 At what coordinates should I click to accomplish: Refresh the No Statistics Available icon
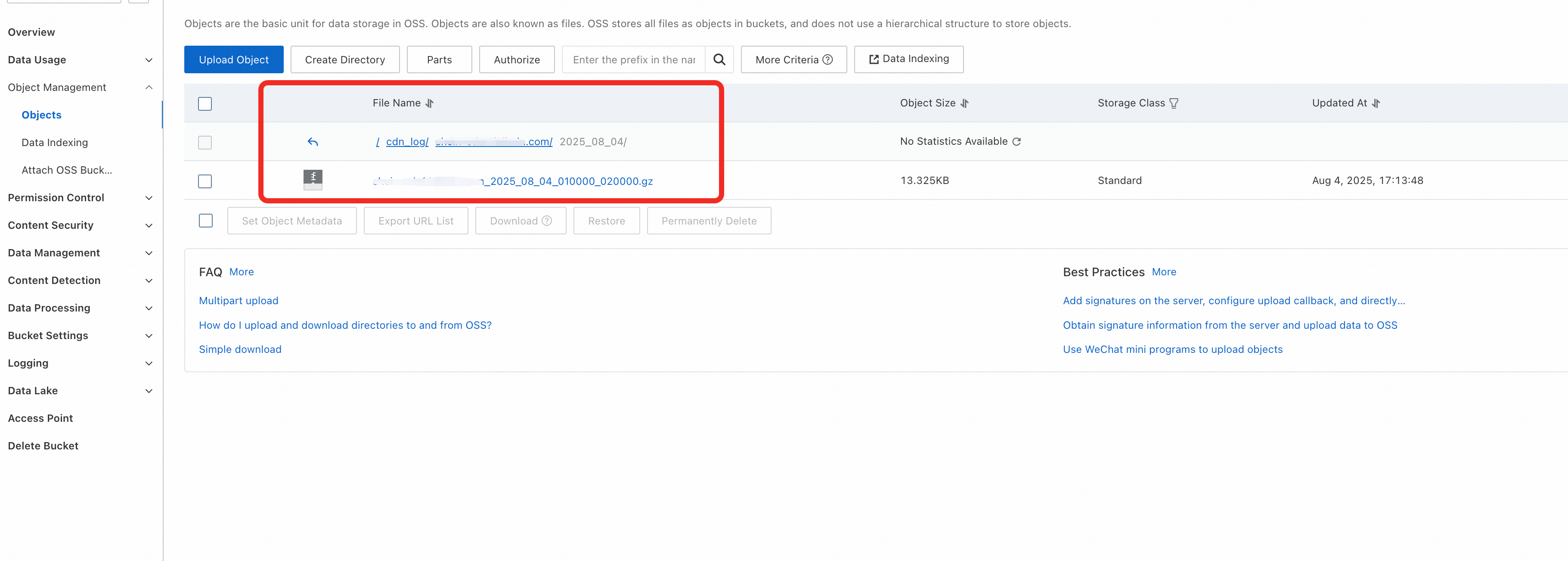pos(1016,142)
